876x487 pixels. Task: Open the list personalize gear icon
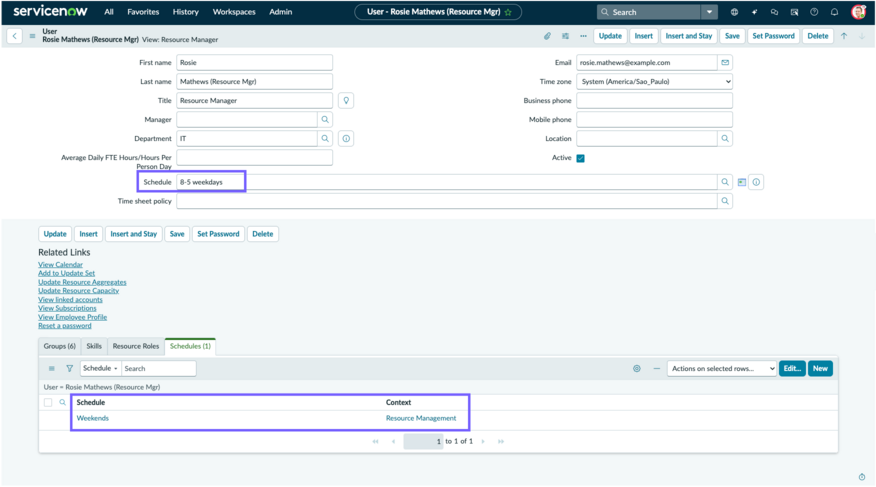636,369
